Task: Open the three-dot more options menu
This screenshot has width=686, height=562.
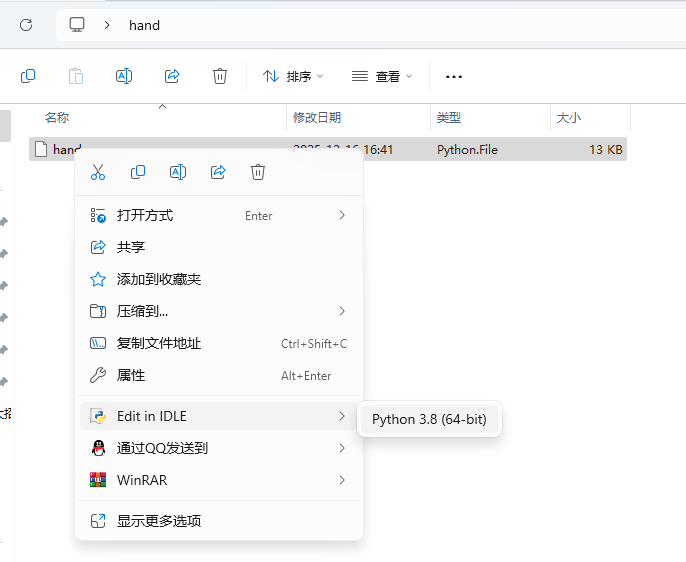Action: [x=454, y=77]
